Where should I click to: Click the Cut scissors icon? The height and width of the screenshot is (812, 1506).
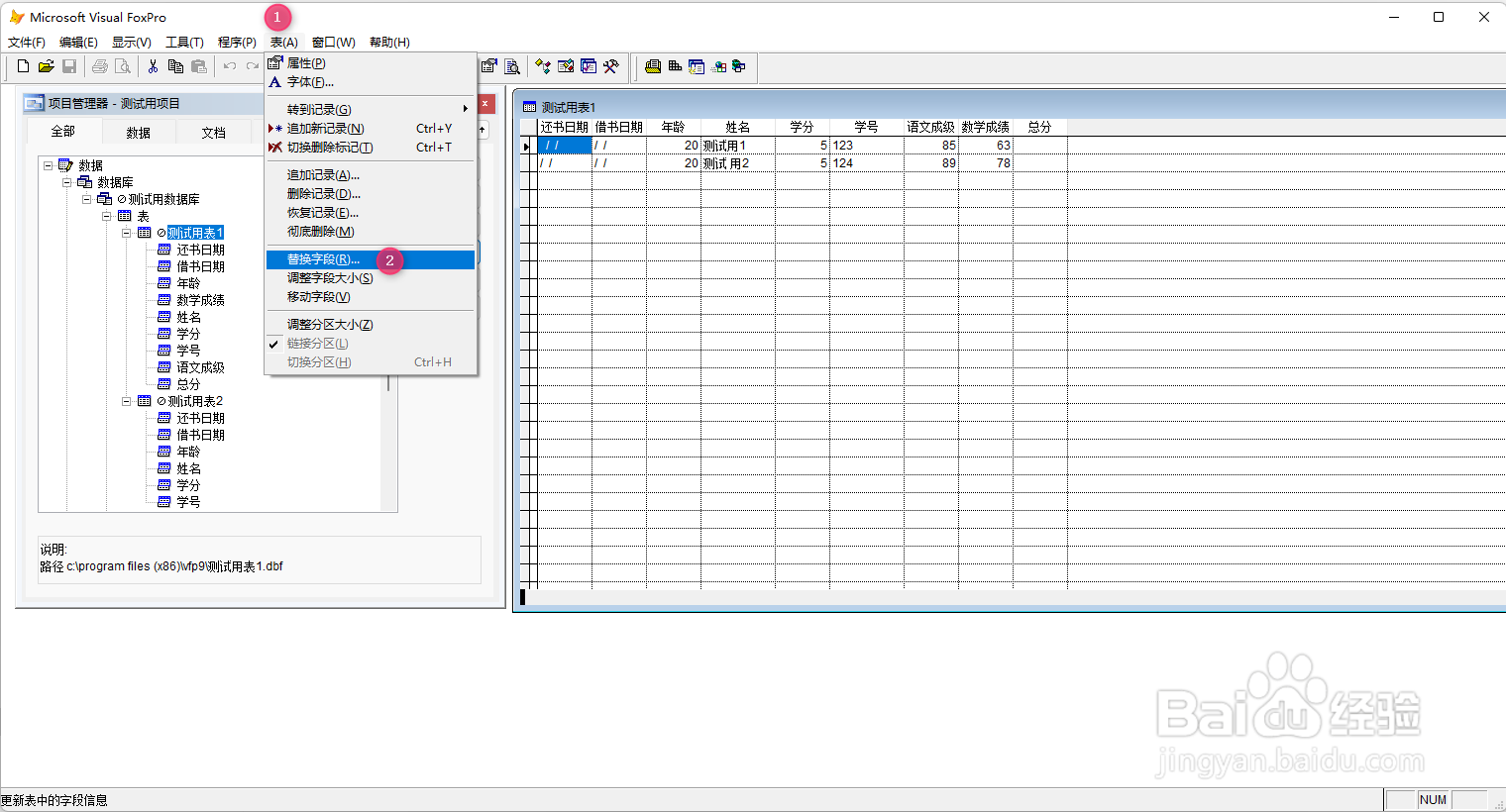point(153,66)
